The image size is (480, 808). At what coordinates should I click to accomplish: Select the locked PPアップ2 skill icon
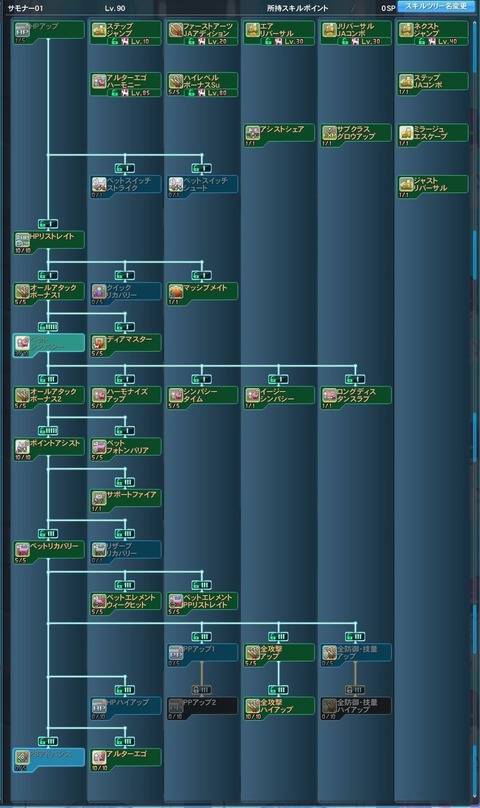tap(175, 706)
